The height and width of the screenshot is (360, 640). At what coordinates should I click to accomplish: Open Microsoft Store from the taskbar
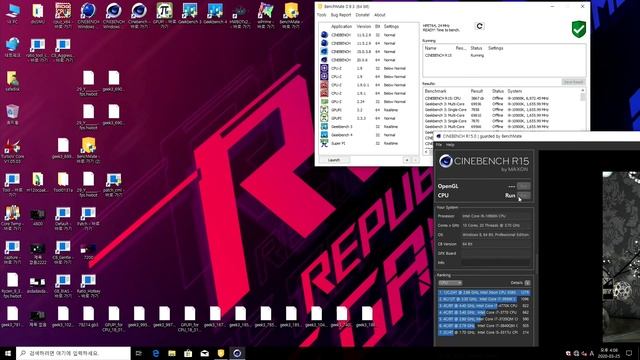(x=188, y=353)
